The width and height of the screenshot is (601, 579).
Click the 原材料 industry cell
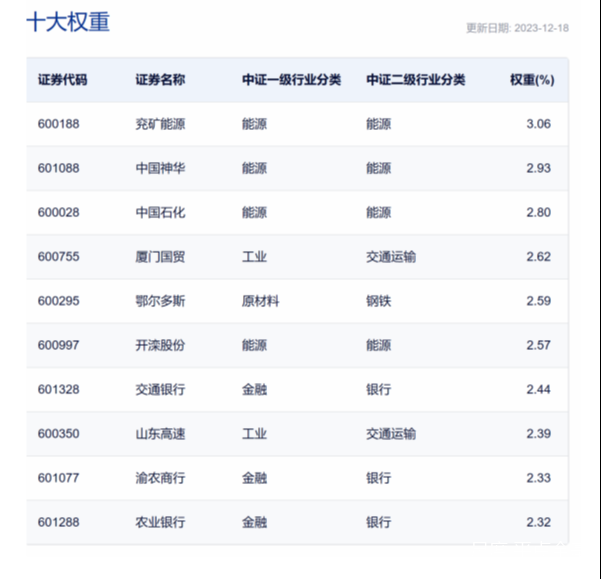[x=260, y=301]
